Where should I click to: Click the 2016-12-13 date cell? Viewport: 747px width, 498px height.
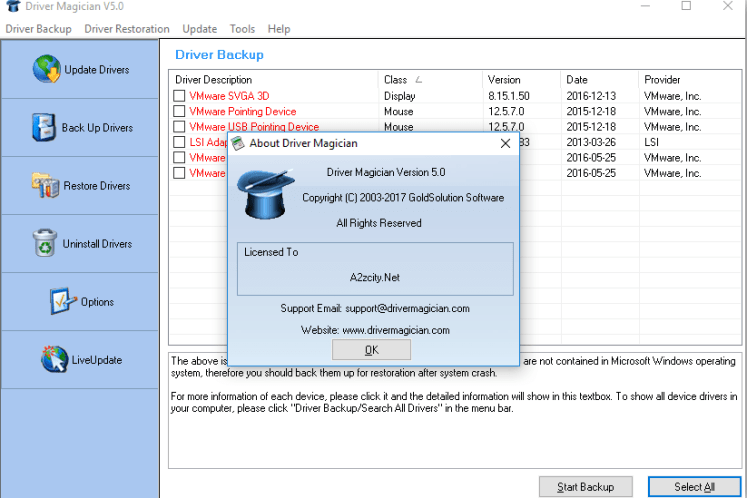pyautogui.click(x=591, y=96)
